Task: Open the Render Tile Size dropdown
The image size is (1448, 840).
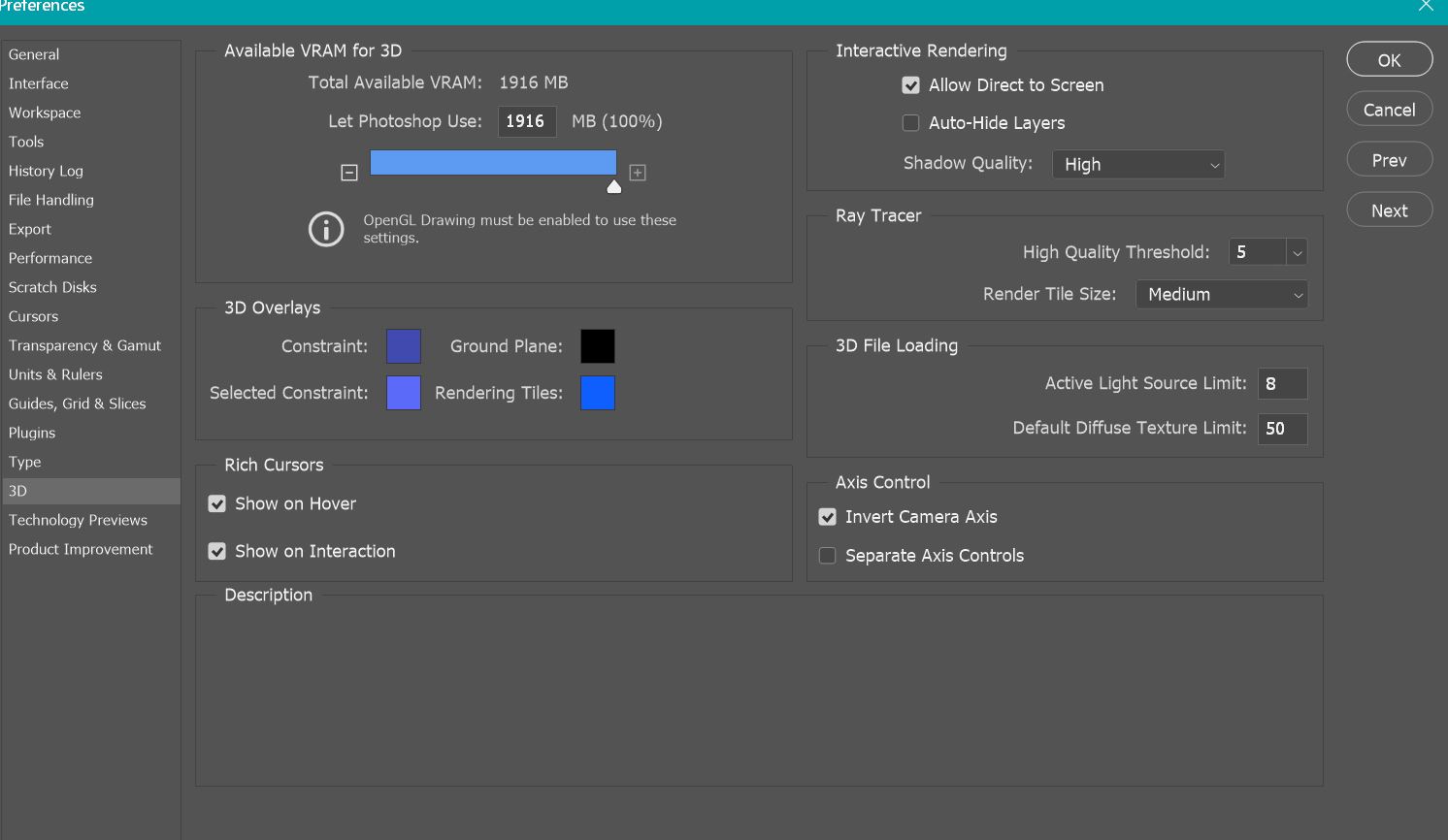Action: point(1222,295)
